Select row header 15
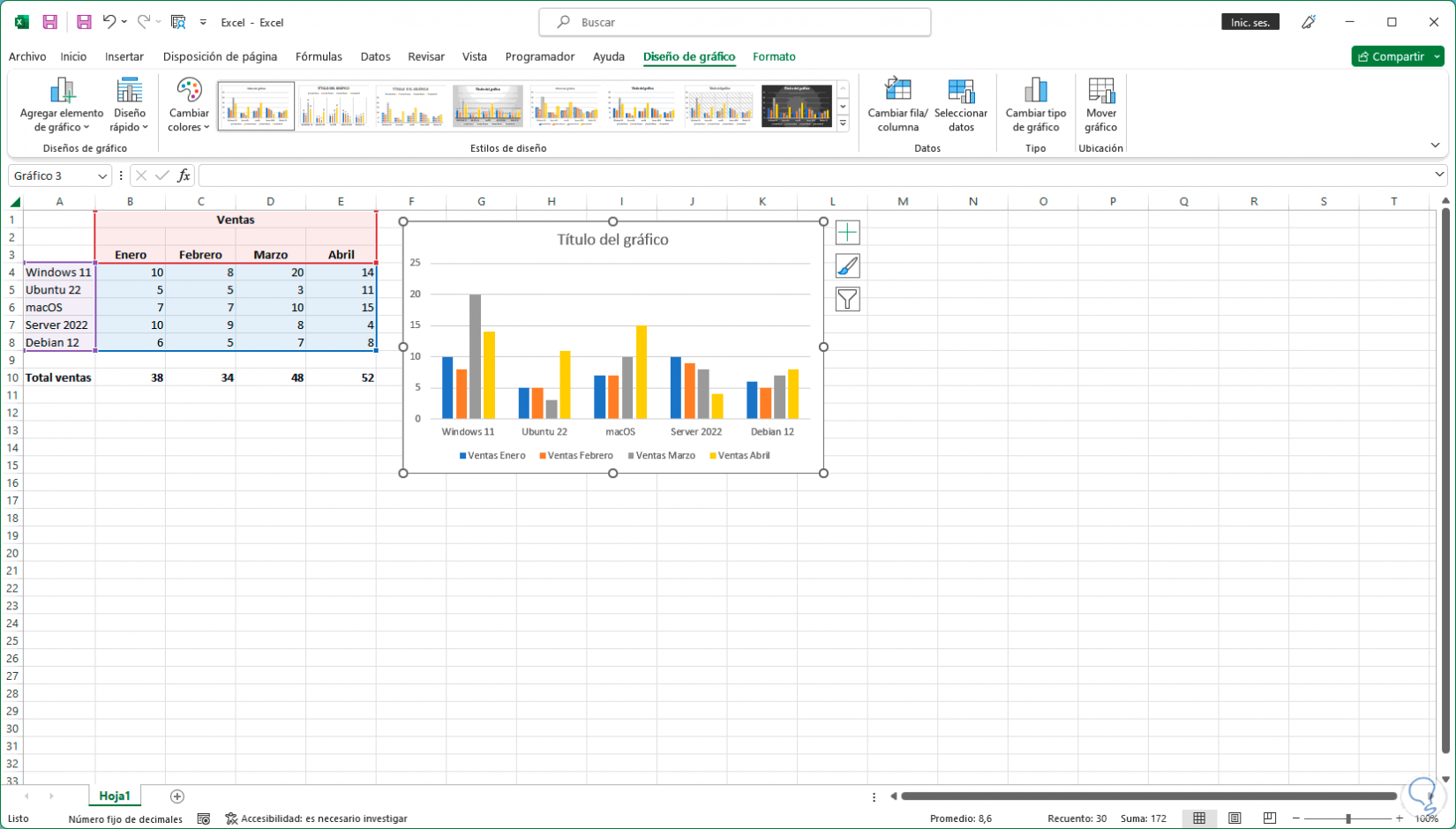 pos(12,465)
